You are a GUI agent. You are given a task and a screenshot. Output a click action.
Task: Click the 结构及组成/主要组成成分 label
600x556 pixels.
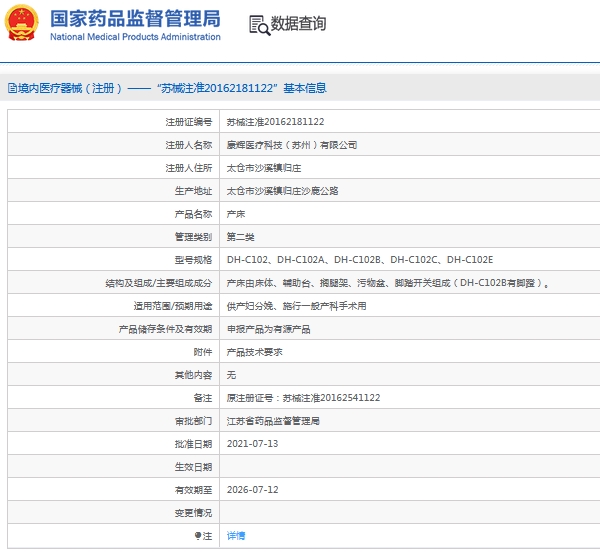pyautogui.click(x=158, y=283)
